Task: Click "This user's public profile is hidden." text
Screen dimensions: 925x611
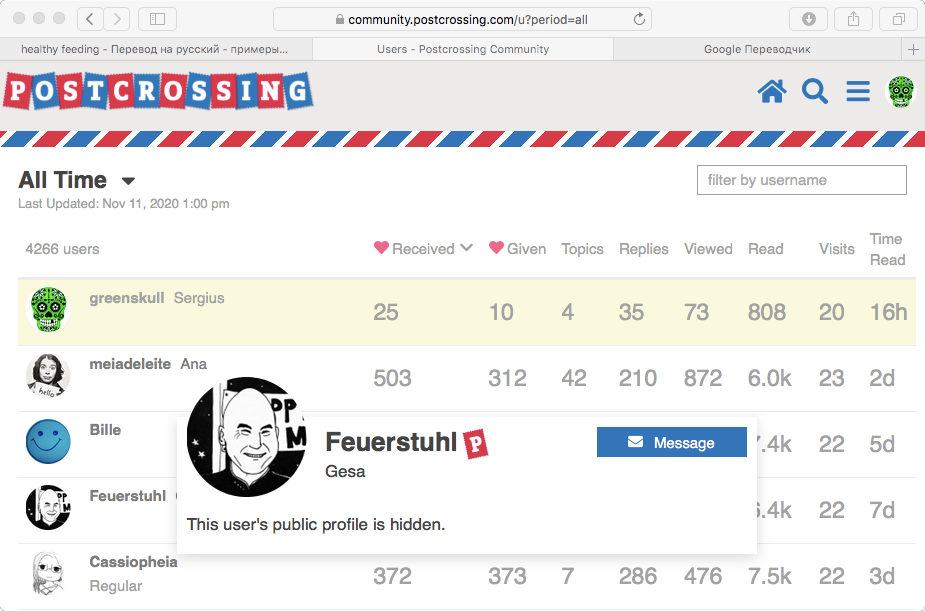Action: click(x=316, y=524)
